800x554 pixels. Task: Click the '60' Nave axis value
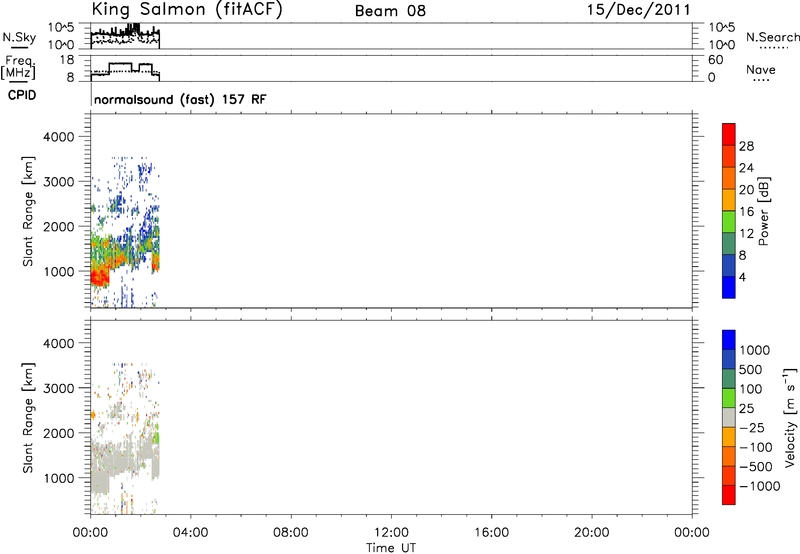point(715,60)
